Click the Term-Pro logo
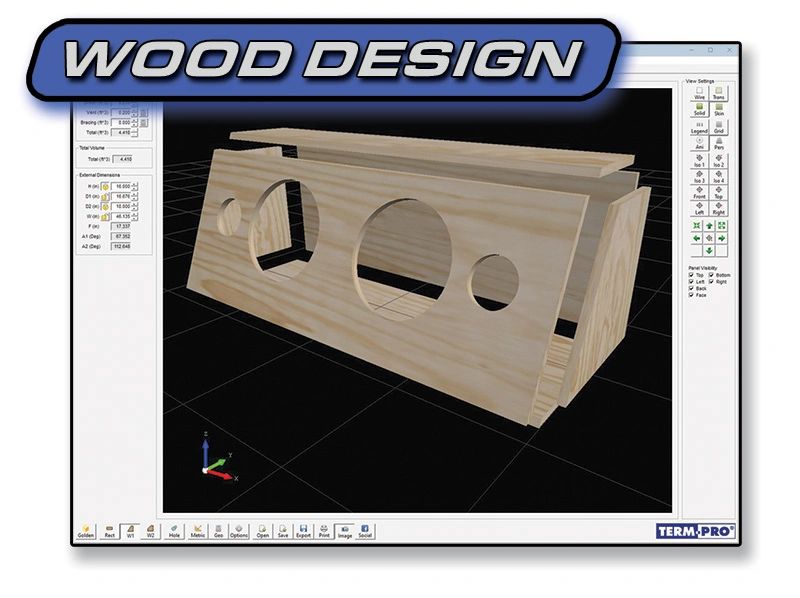The height and width of the screenshot is (598, 800). [x=695, y=531]
